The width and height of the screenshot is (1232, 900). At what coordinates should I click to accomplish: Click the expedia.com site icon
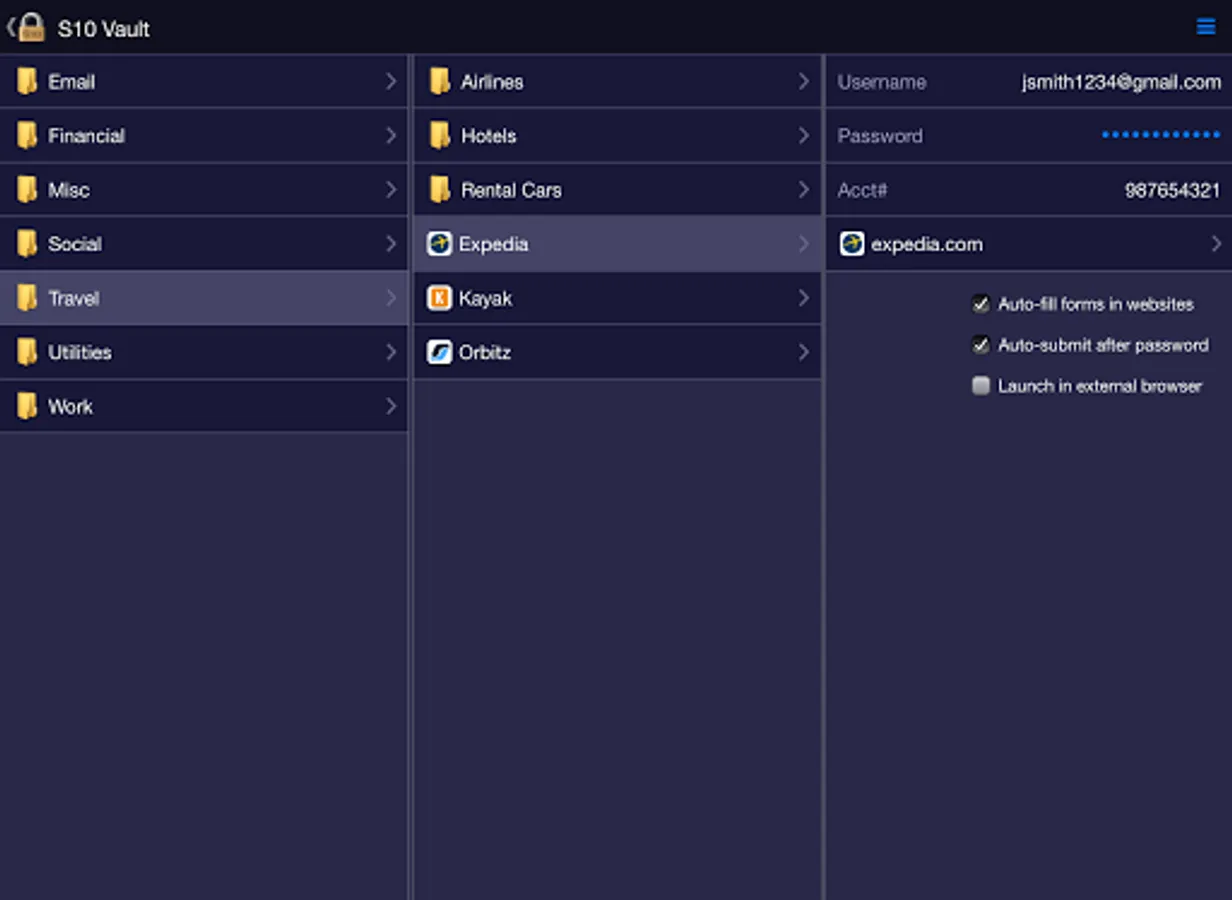852,243
